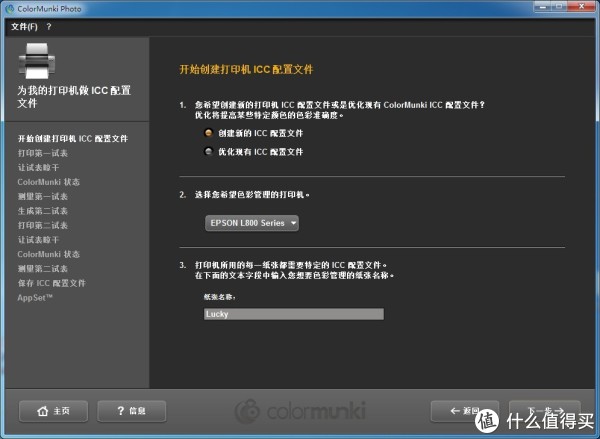Select sidebar step 开始创建打印机 ICC 配置文件
The height and width of the screenshot is (439, 600).
pyautogui.click(x=73, y=139)
